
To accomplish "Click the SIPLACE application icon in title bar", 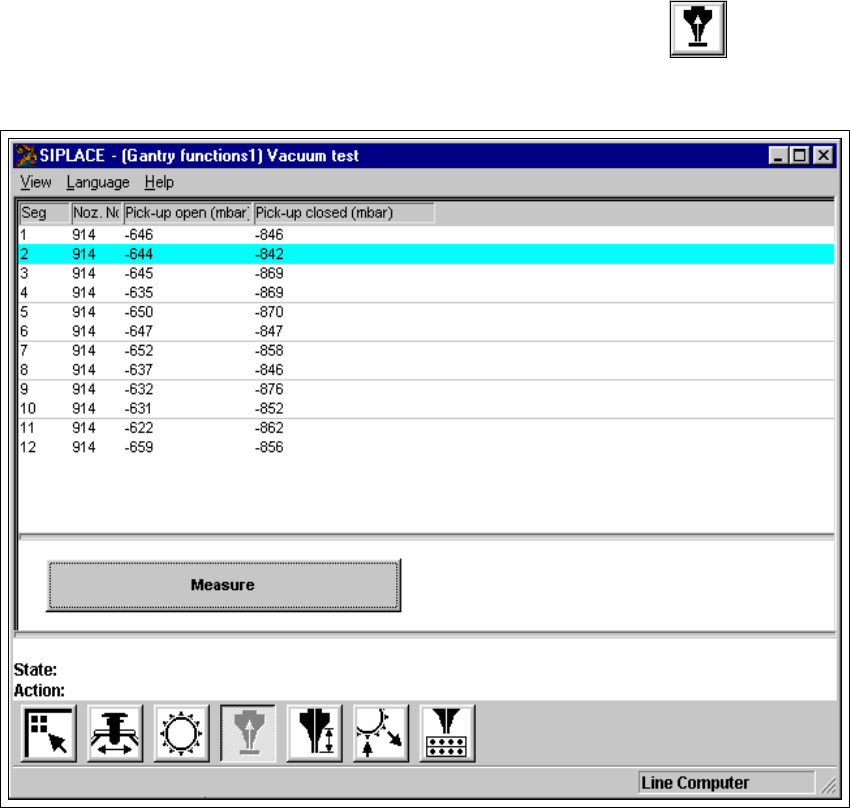I will point(25,156).
